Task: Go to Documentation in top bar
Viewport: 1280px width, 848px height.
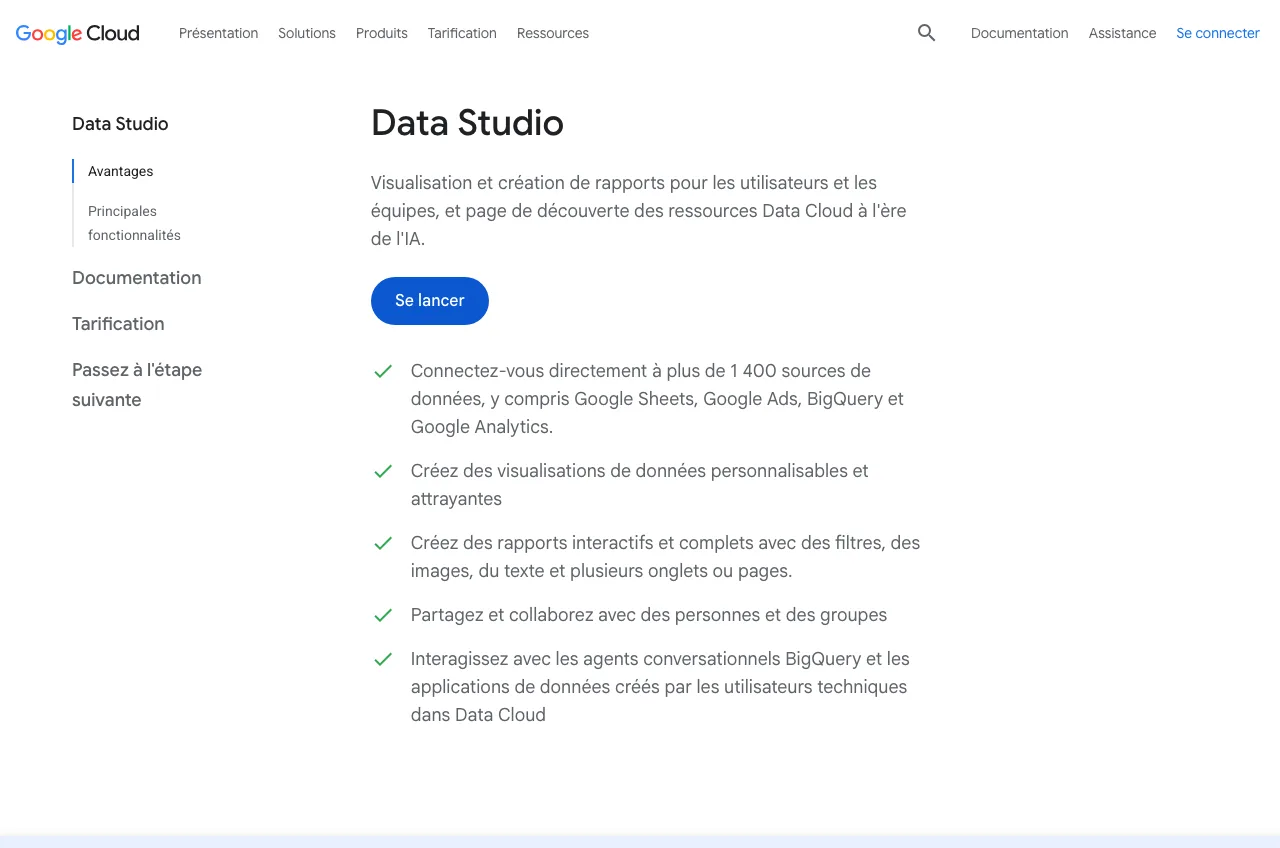Action: pyautogui.click(x=1019, y=33)
